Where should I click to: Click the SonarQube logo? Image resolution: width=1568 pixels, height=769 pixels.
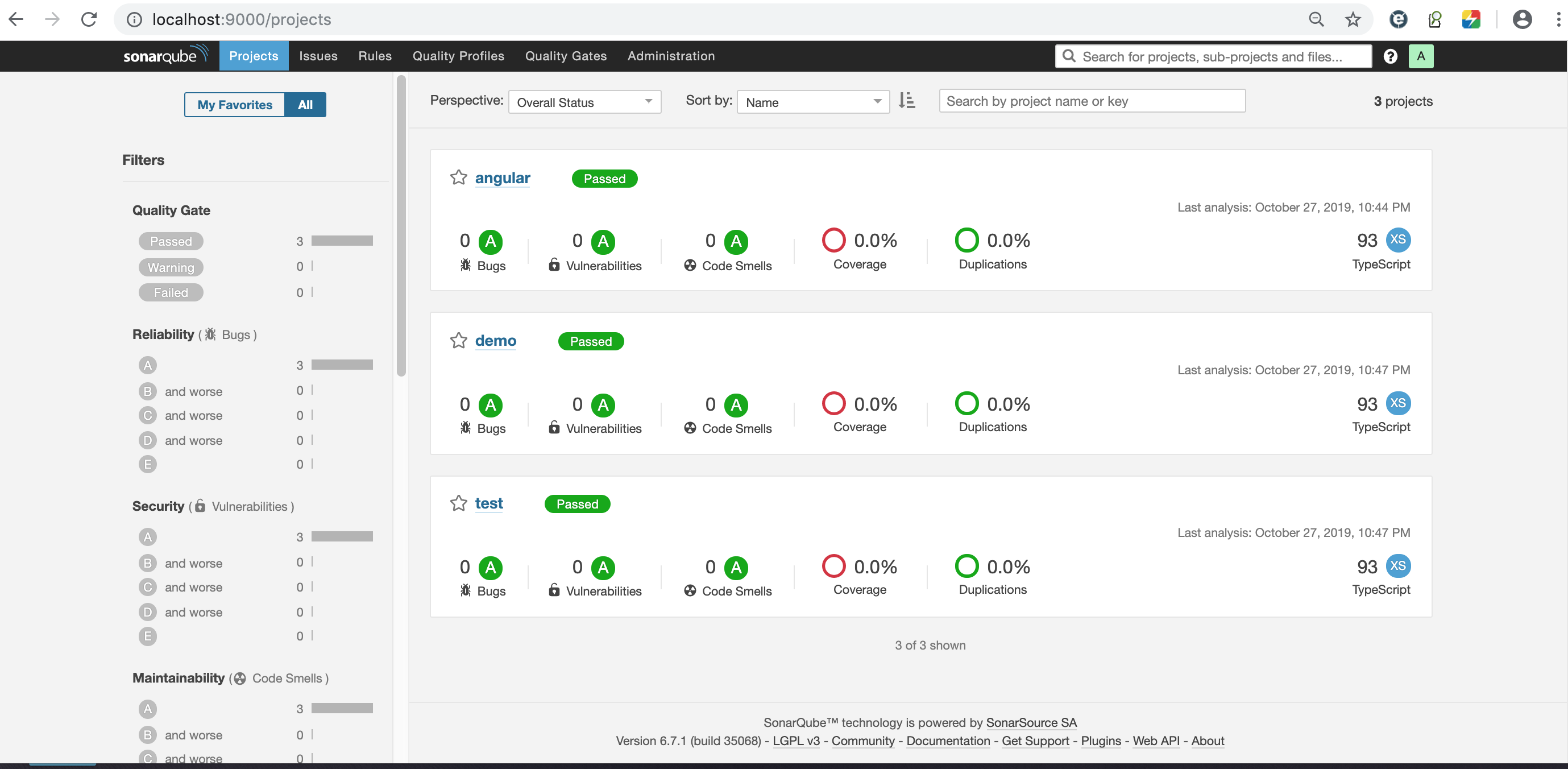coord(164,55)
